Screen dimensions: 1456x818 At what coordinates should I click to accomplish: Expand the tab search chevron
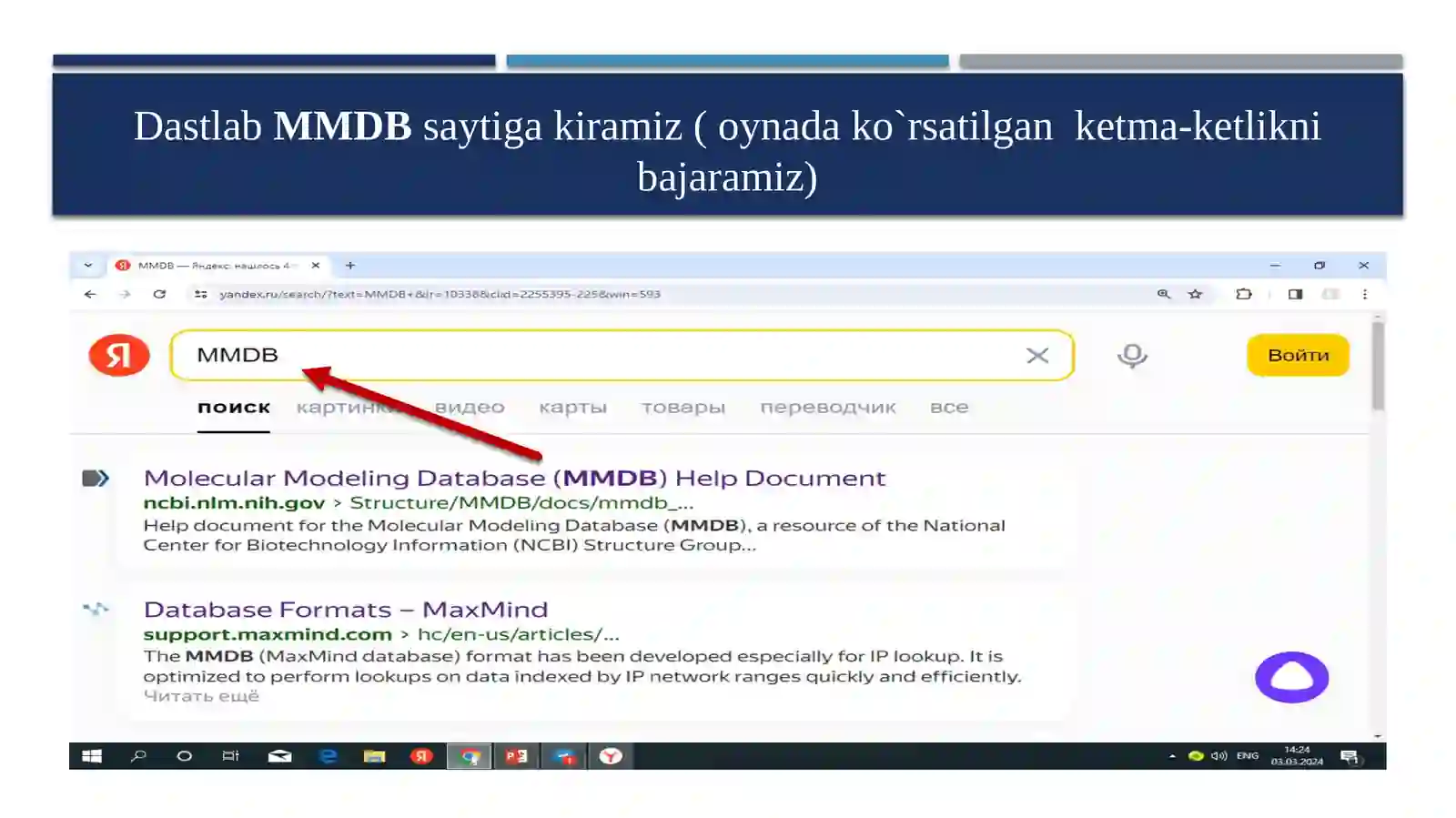[87, 266]
